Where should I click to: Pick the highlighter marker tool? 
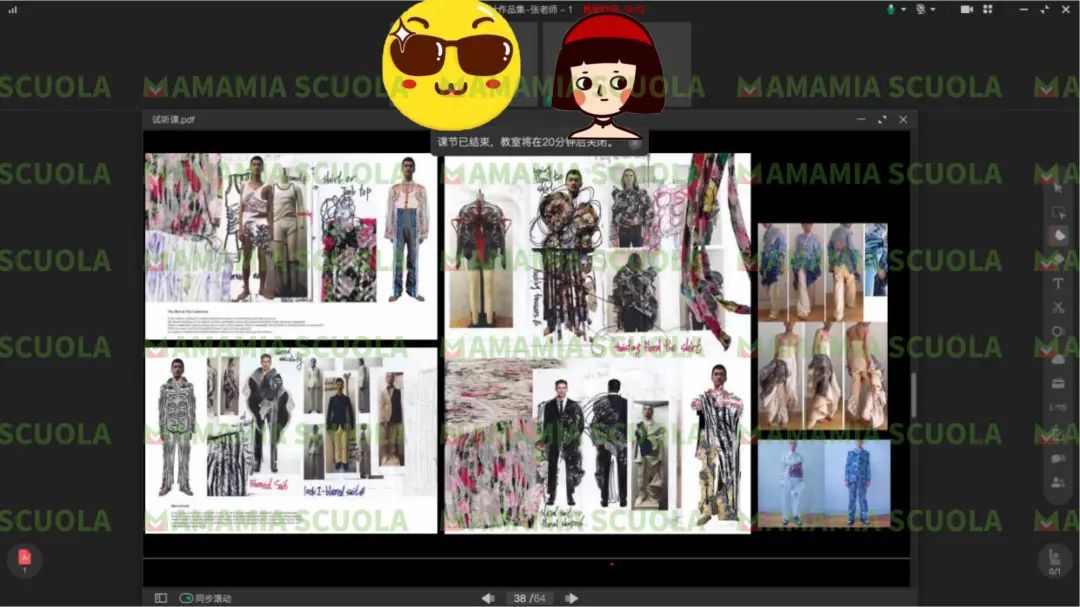(x=1058, y=259)
